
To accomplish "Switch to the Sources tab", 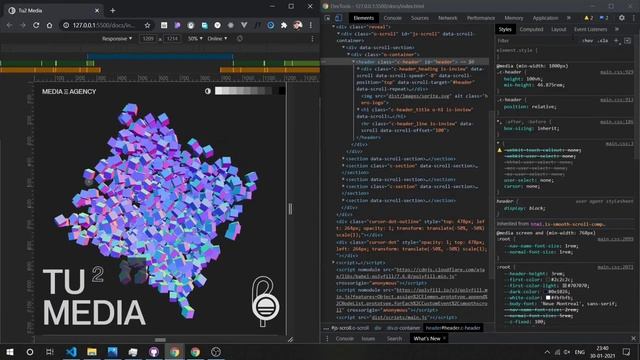I will tap(420, 18).
